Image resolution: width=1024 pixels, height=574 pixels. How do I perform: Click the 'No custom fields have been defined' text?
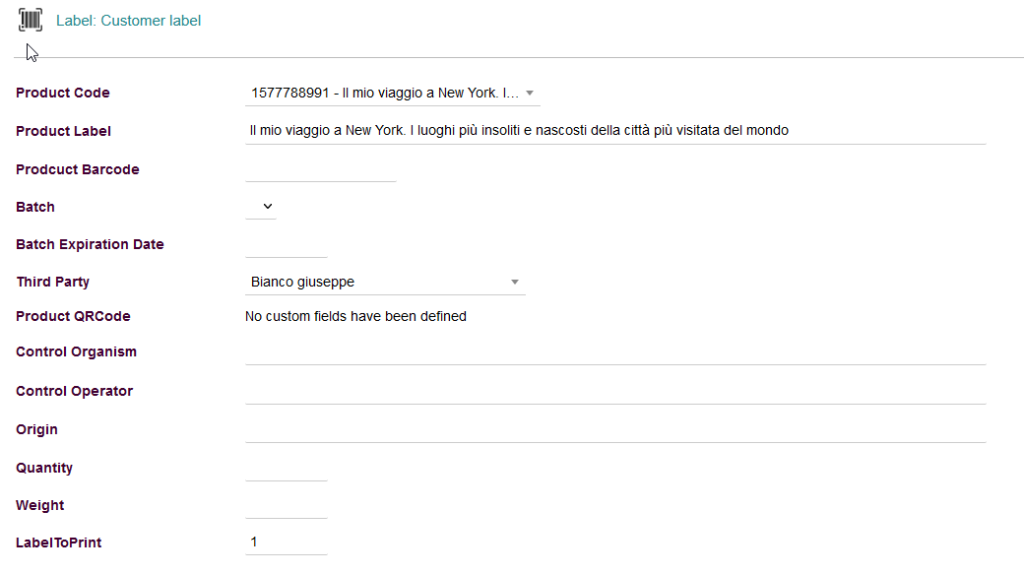point(355,317)
